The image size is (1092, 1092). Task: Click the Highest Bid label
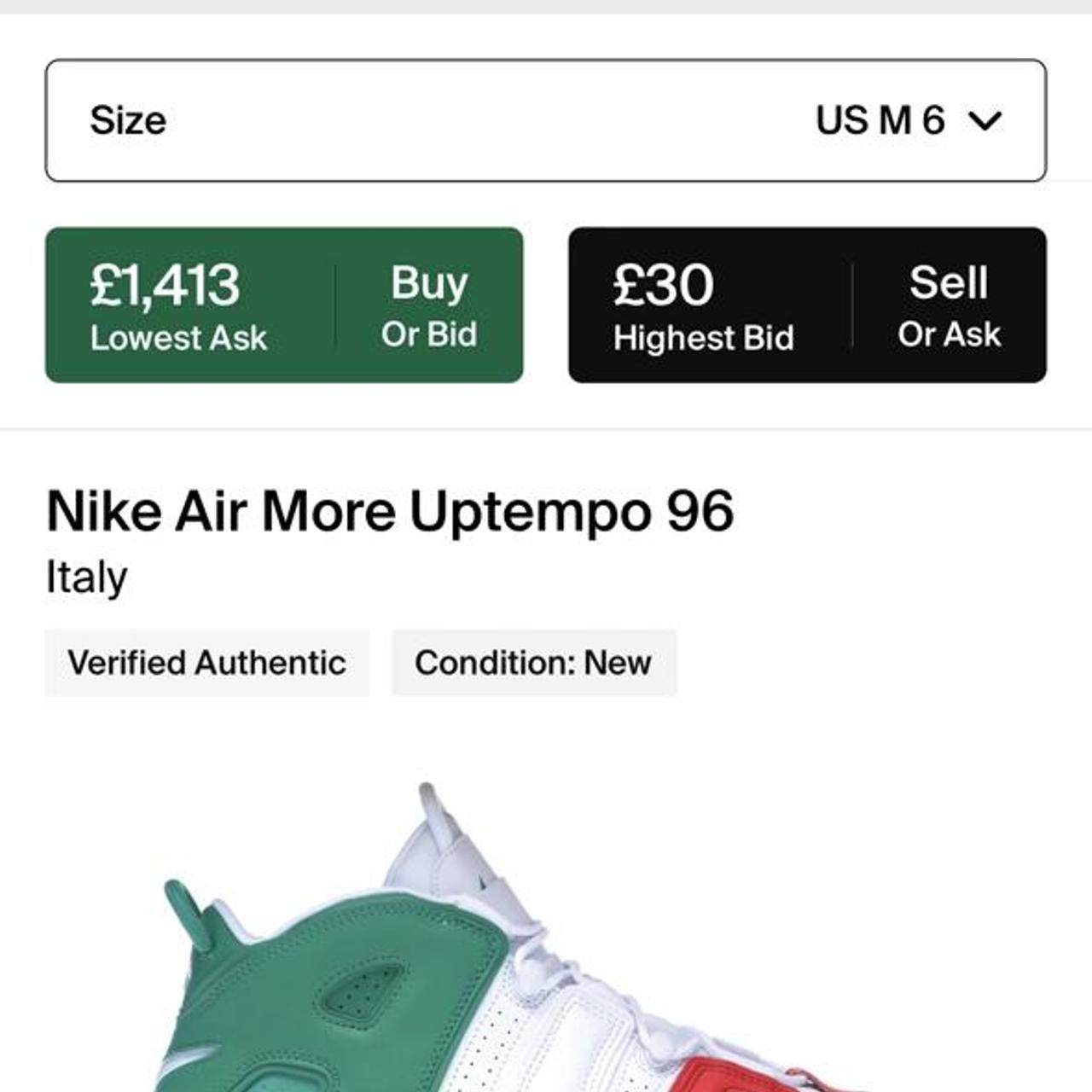pos(703,339)
